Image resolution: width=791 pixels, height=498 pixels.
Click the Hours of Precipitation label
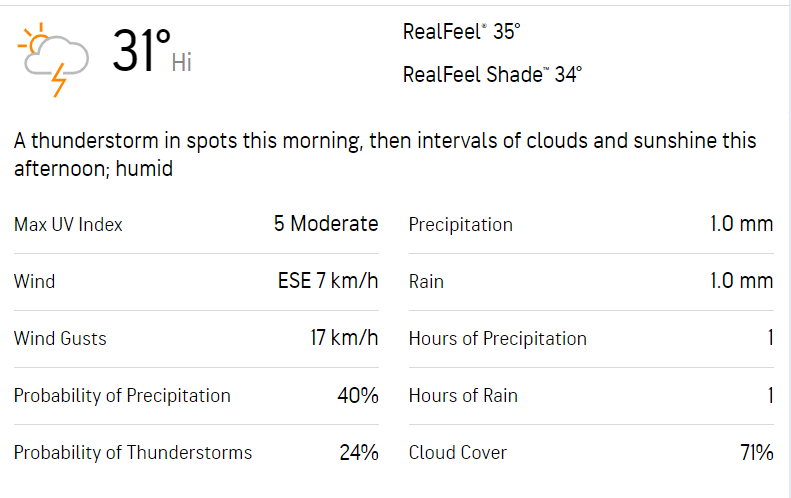coord(498,338)
